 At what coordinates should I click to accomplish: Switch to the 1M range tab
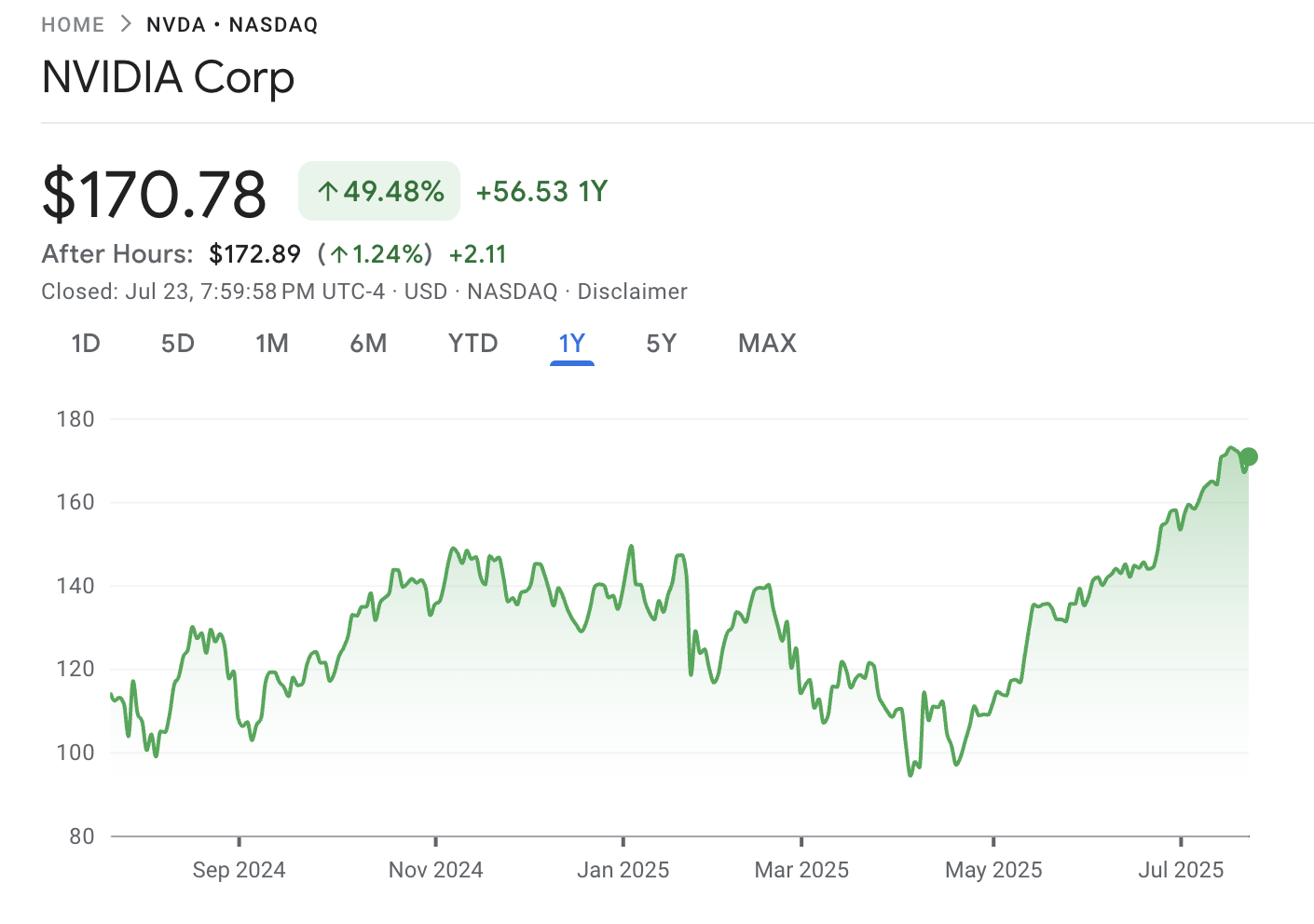272,344
